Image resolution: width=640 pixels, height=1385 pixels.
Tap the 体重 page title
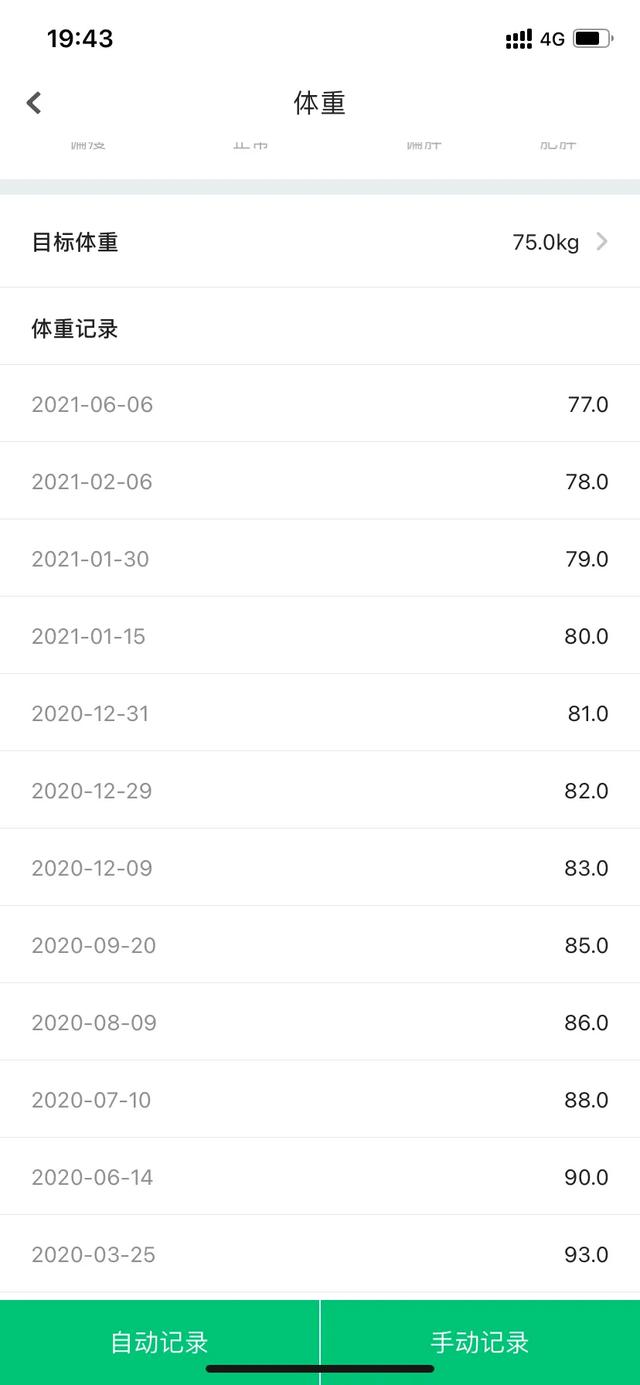point(320,103)
